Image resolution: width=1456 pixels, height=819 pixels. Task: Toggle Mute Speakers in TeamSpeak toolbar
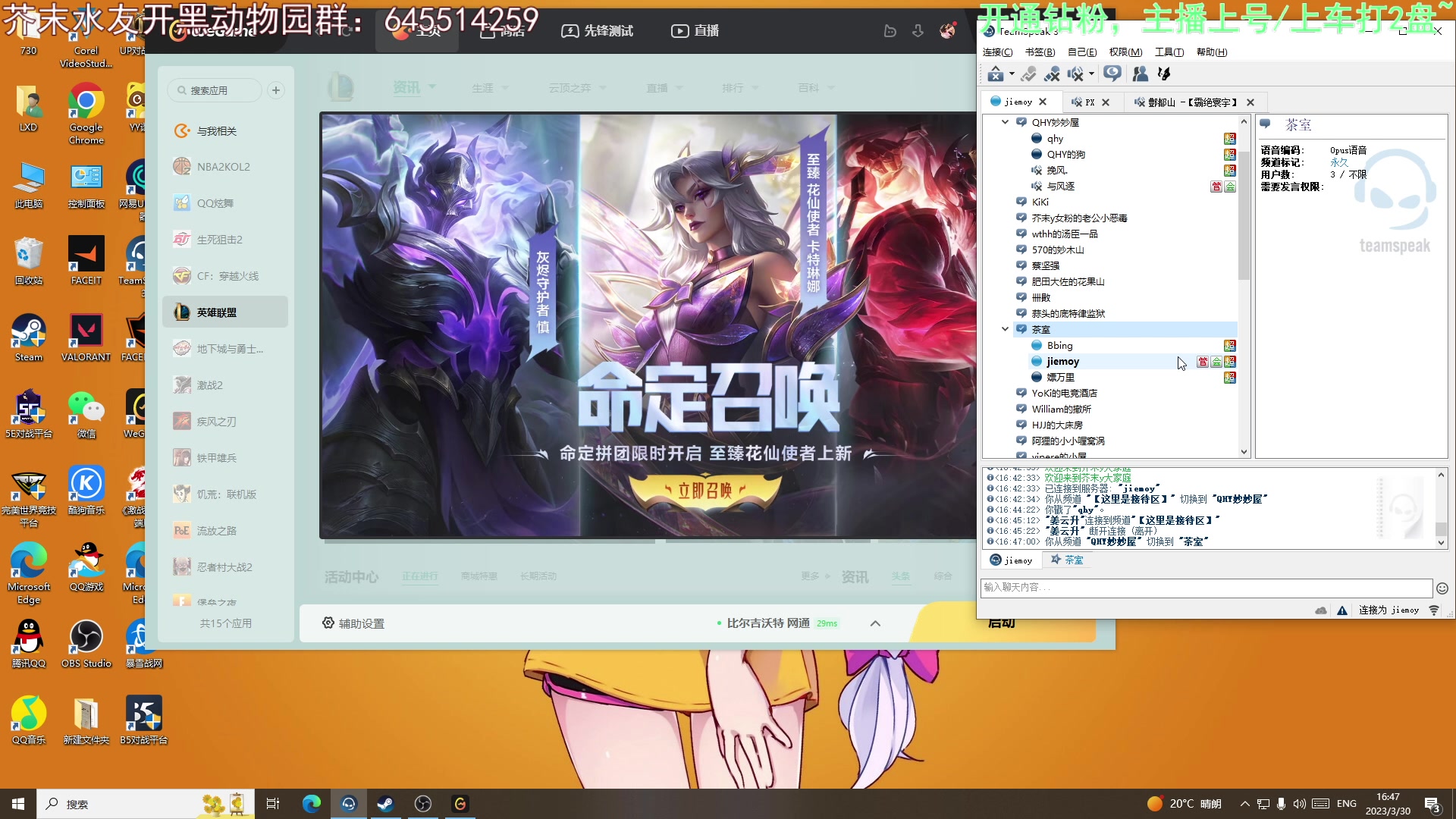(1075, 74)
